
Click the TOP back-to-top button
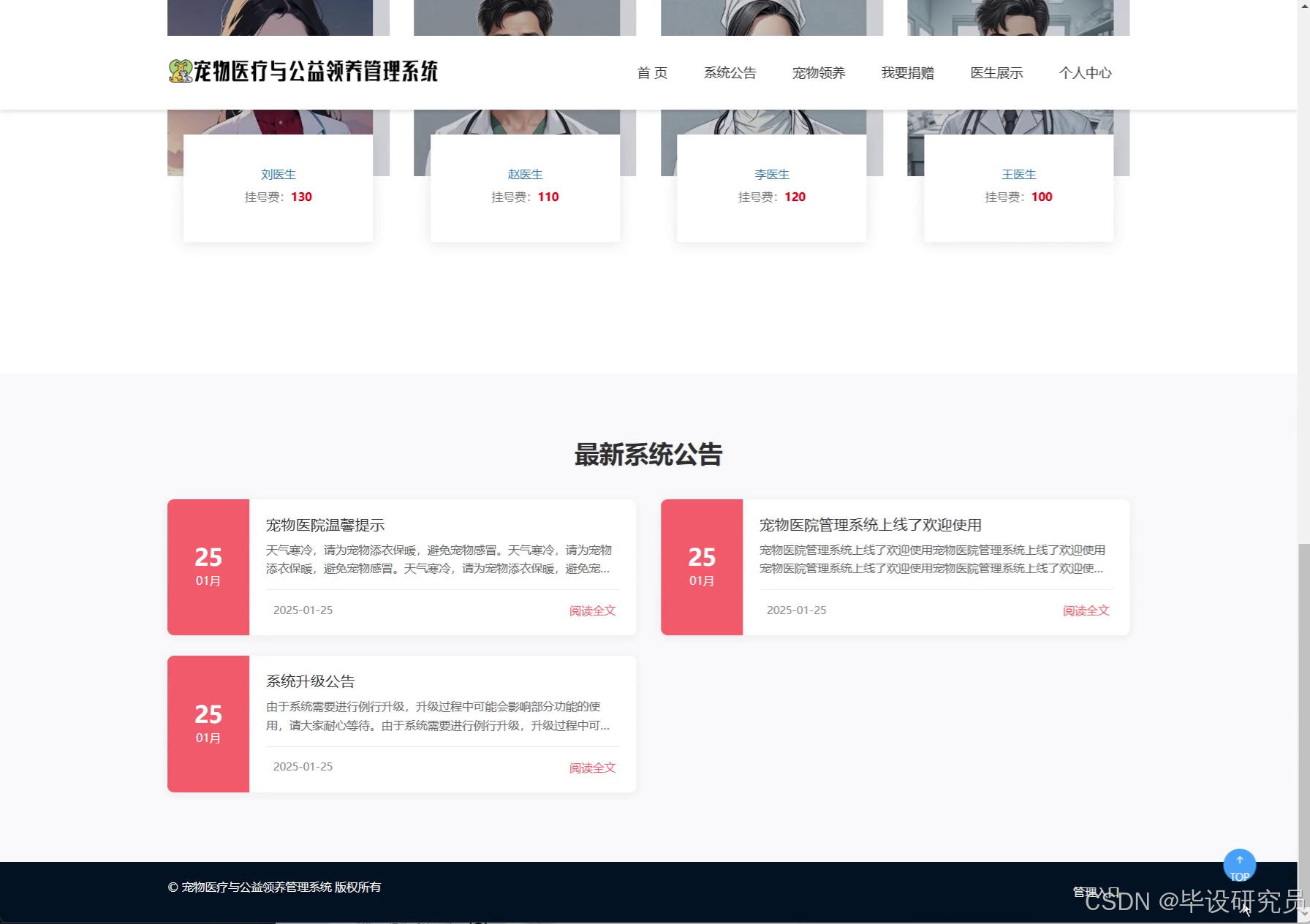coord(1239,866)
